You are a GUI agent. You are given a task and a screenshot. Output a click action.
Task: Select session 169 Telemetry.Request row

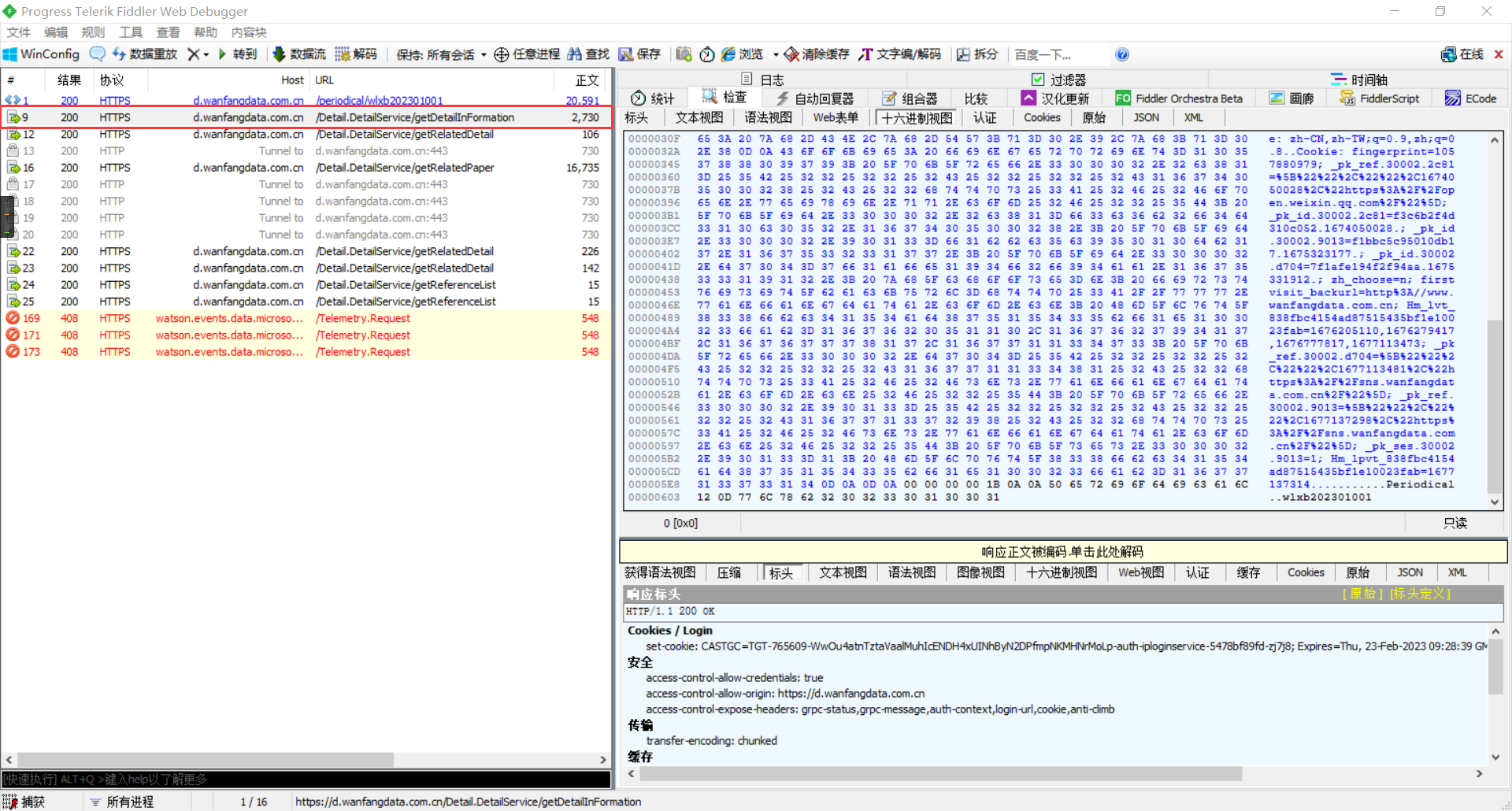click(306, 318)
